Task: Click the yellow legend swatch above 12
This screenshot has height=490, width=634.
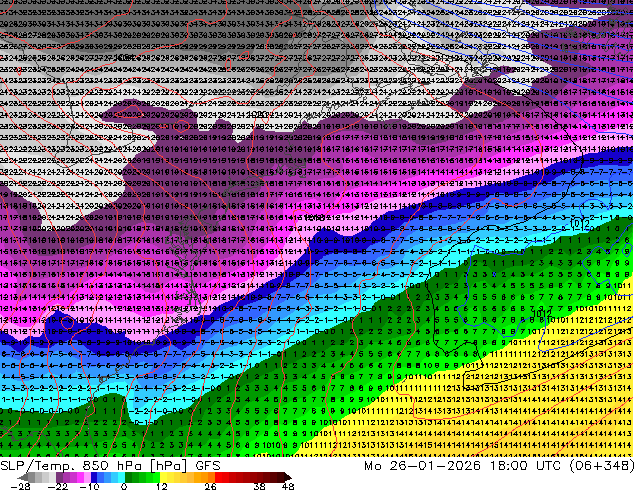Action: click(x=163, y=477)
